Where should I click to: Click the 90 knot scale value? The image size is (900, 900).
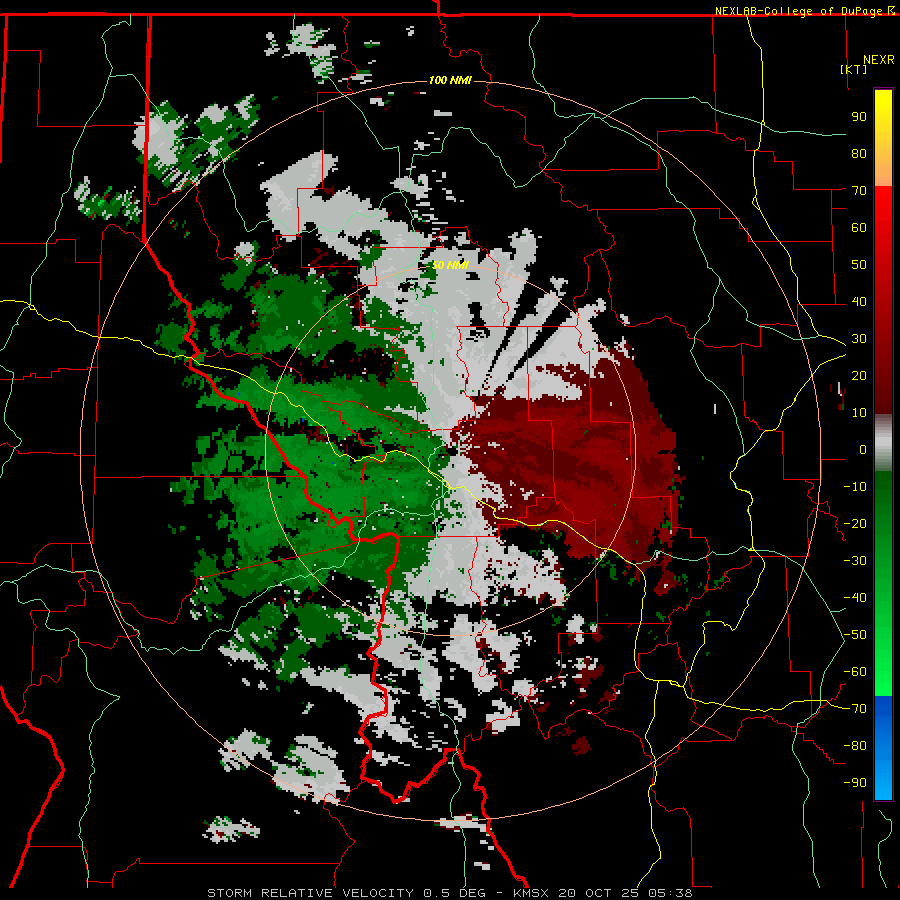(859, 117)
